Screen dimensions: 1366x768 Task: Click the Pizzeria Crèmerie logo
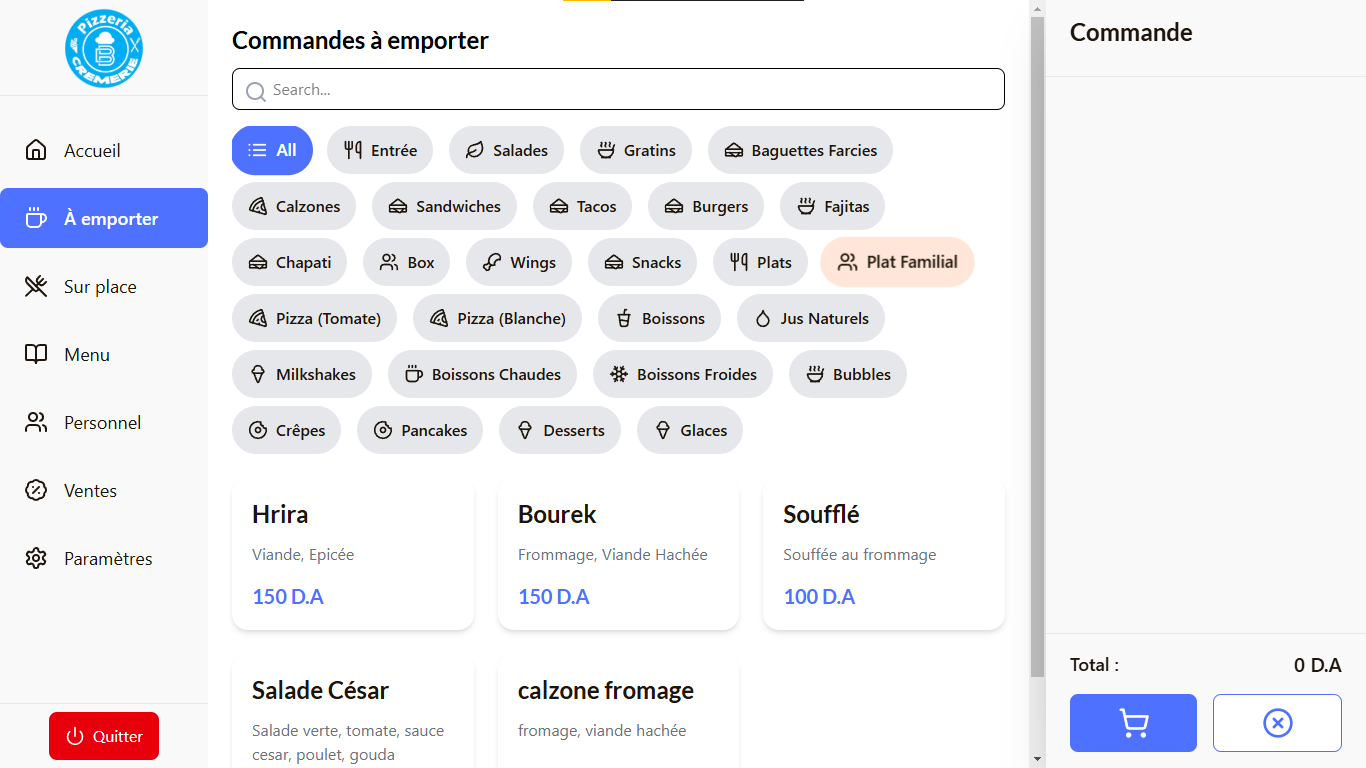[104, 48]
